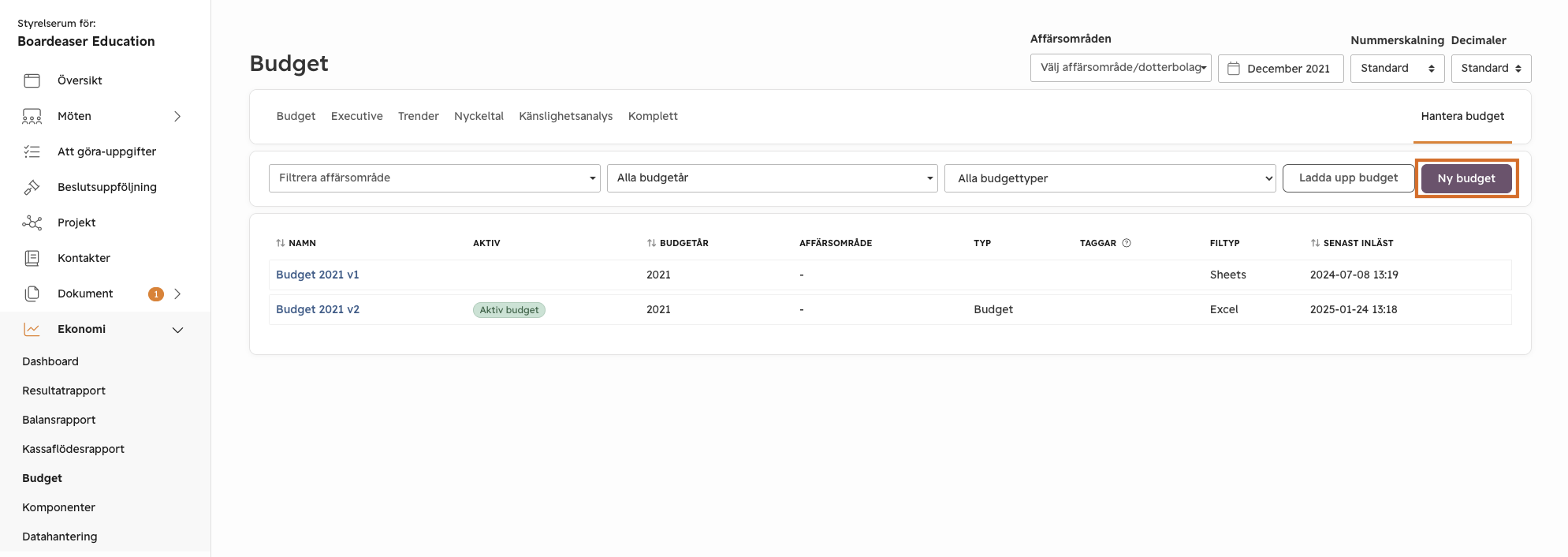Click the calendar icon beside December 2021
This screenshot has width=1568, height=557.
(x=1234, y=69)
